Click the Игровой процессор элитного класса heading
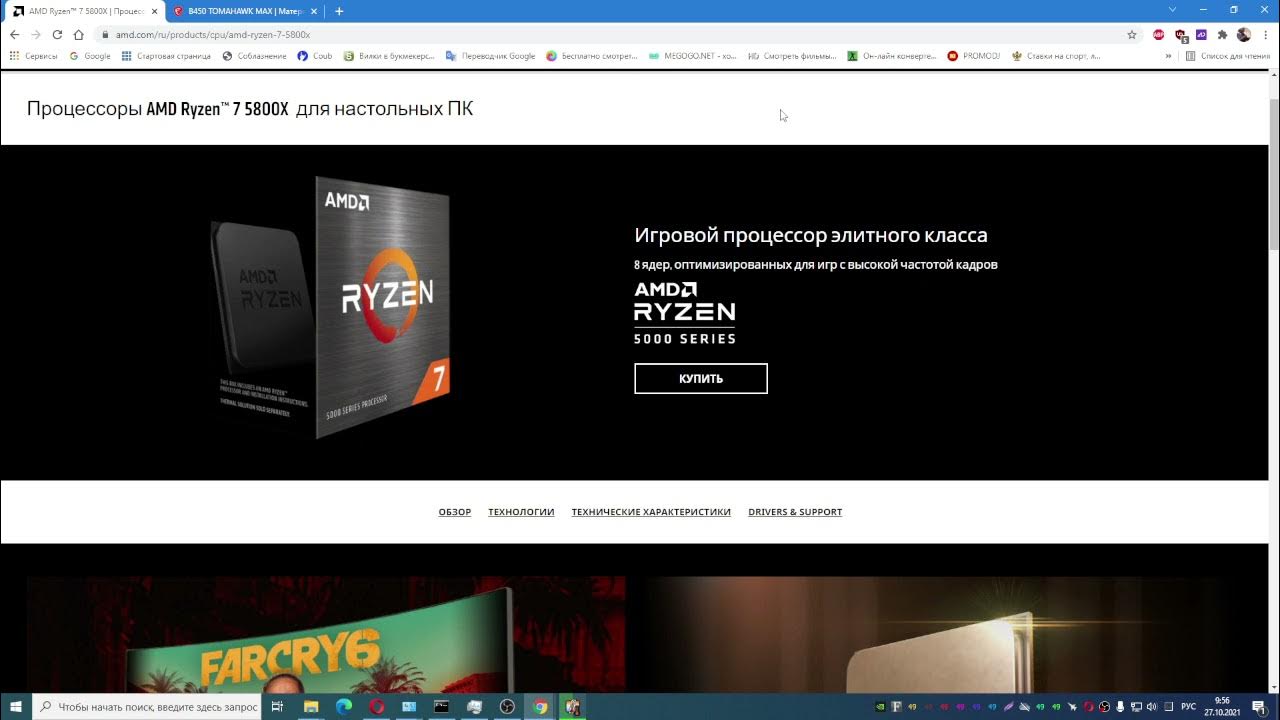Image resolution: width=1280 pixels, height=720 pixels. tap(811, 236)
